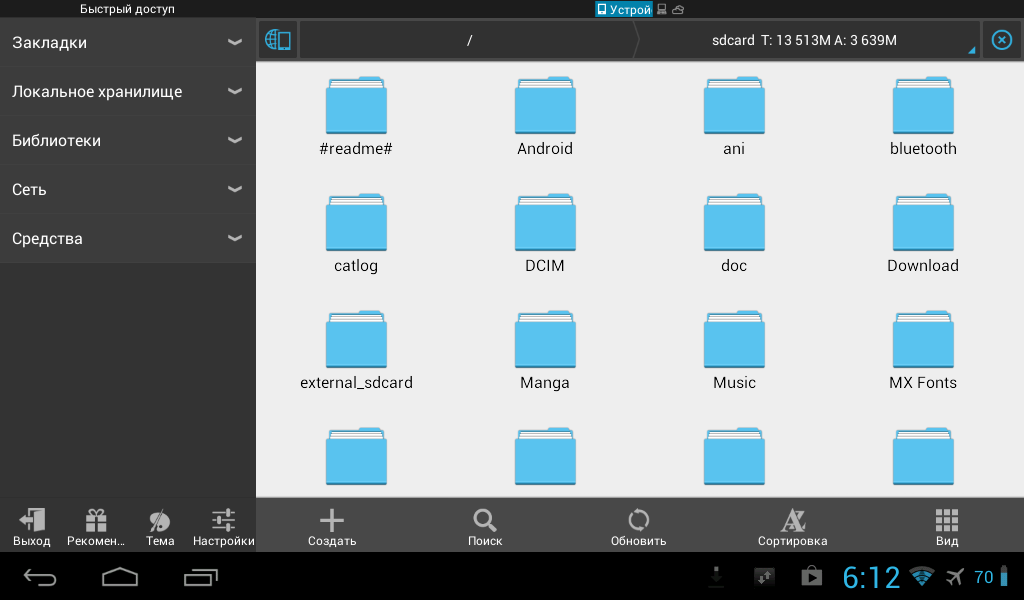The height and width of the screenshot is (600, 1024).
Task: Open the Android folder
Action: click(x=545, y=116)
